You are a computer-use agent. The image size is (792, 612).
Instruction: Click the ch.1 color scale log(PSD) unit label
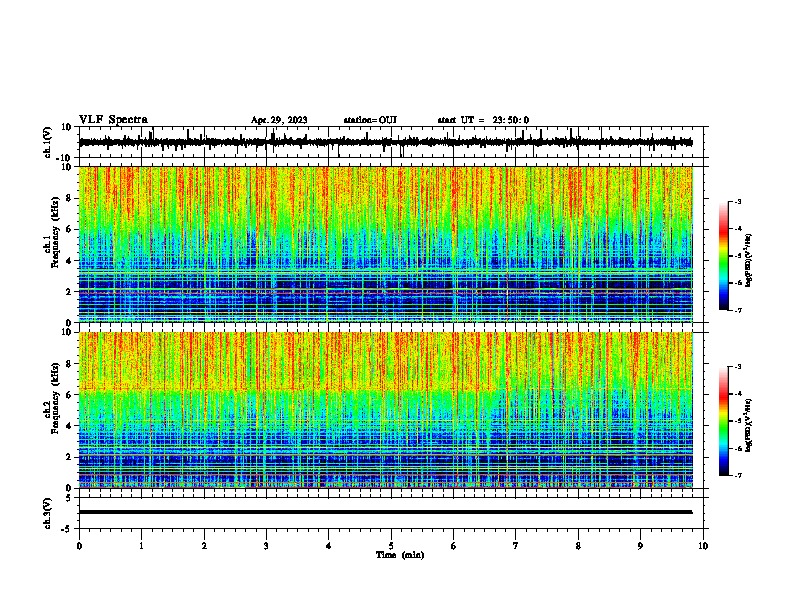pyautogui.click(x=749, y=260)
